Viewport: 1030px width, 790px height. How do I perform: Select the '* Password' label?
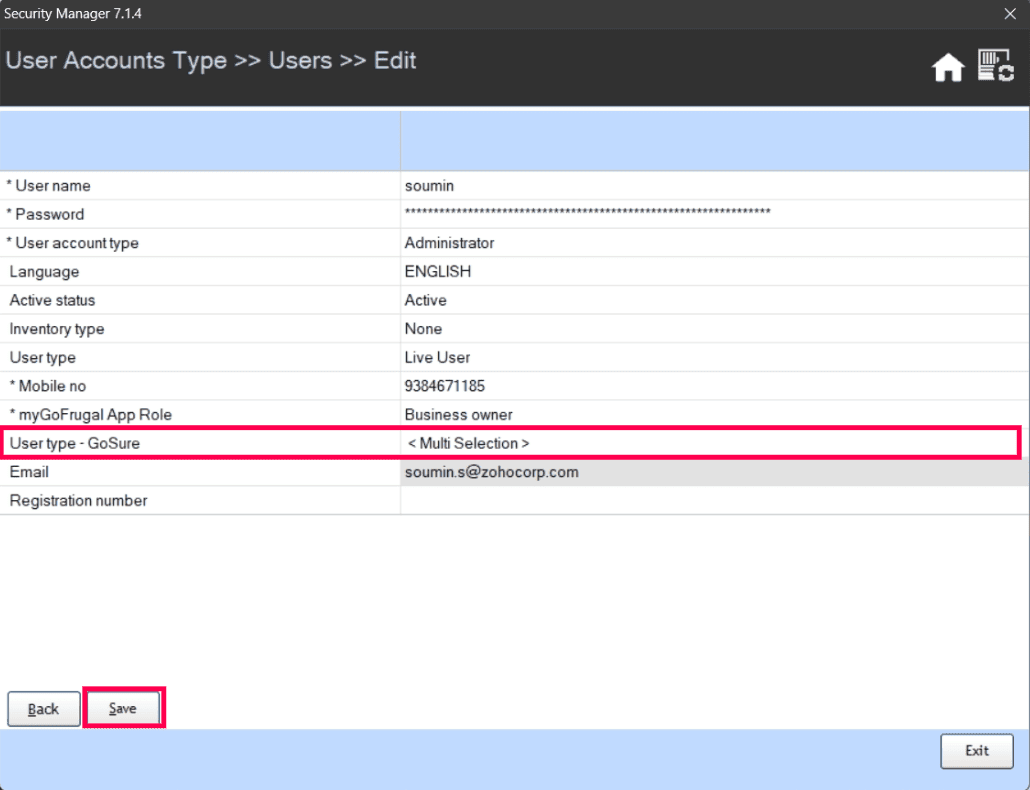click(x=45, y=215)
